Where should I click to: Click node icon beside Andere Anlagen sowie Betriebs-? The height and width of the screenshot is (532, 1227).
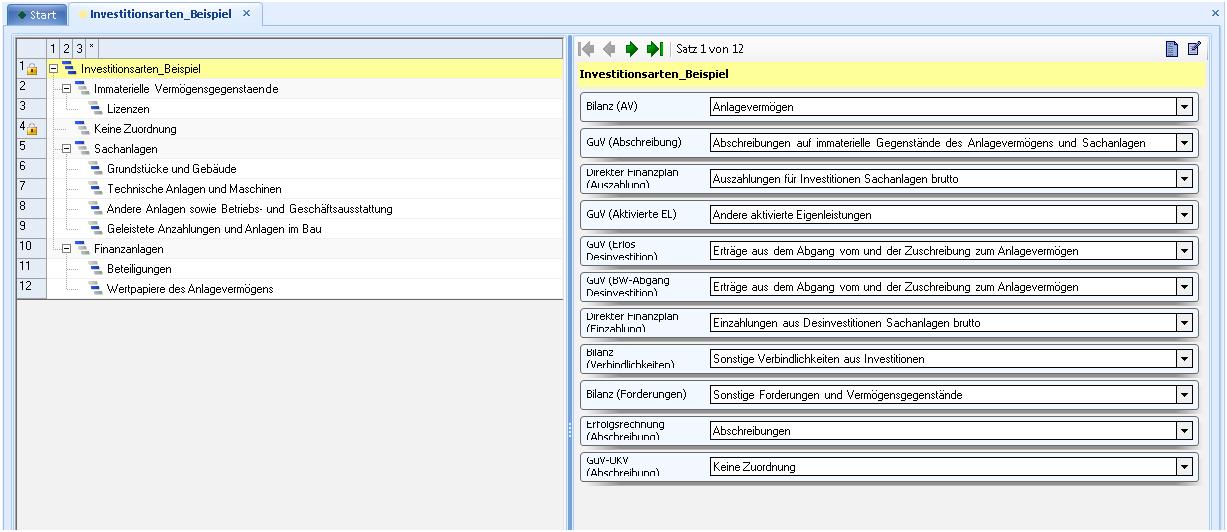click(95, 209)
